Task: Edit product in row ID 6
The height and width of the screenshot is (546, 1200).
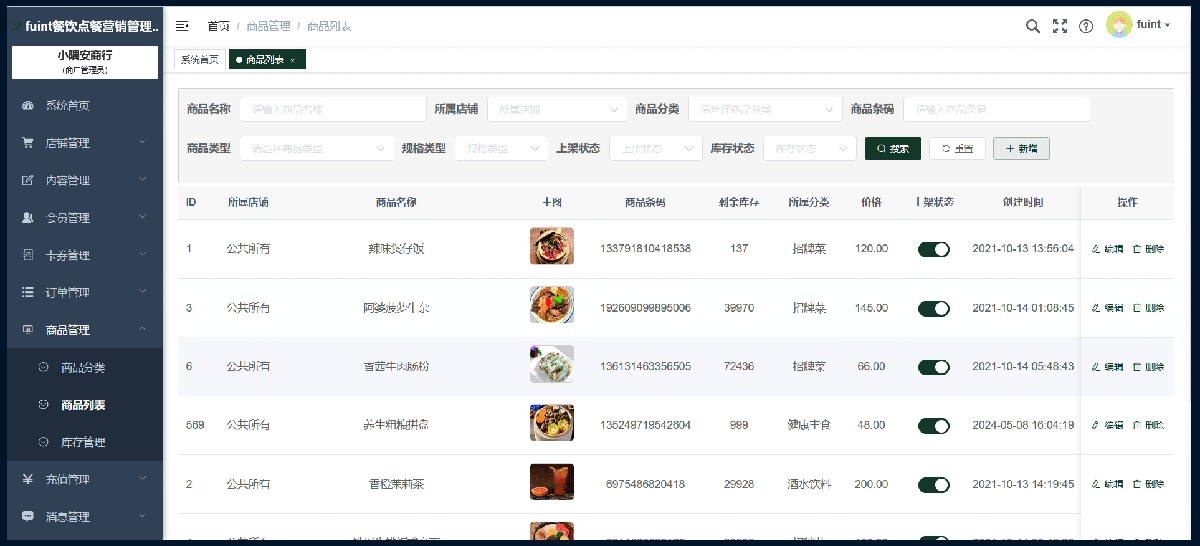Action: [x=1107, y=367]
